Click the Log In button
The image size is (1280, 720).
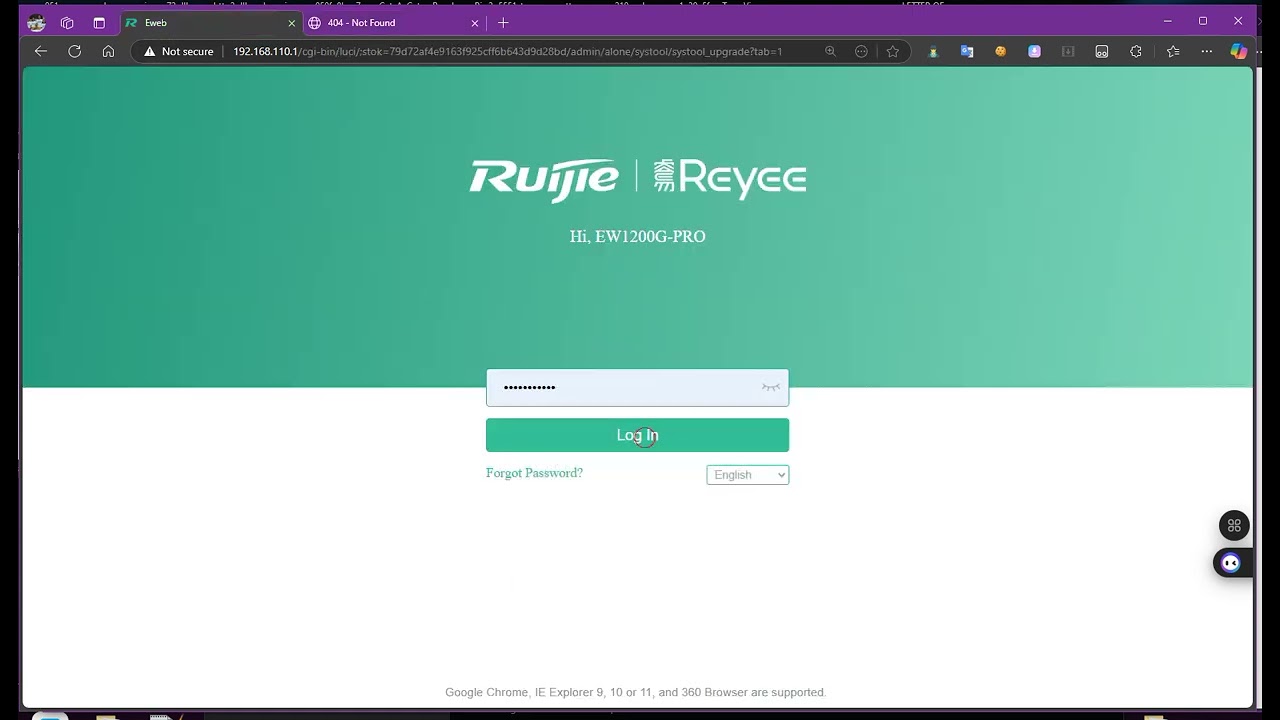(637, 435)
